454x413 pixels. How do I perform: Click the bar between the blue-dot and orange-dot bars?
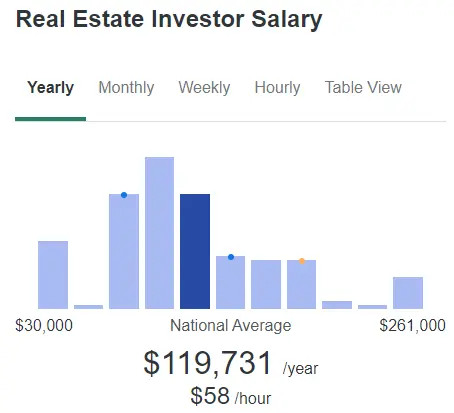click(266, 284)
